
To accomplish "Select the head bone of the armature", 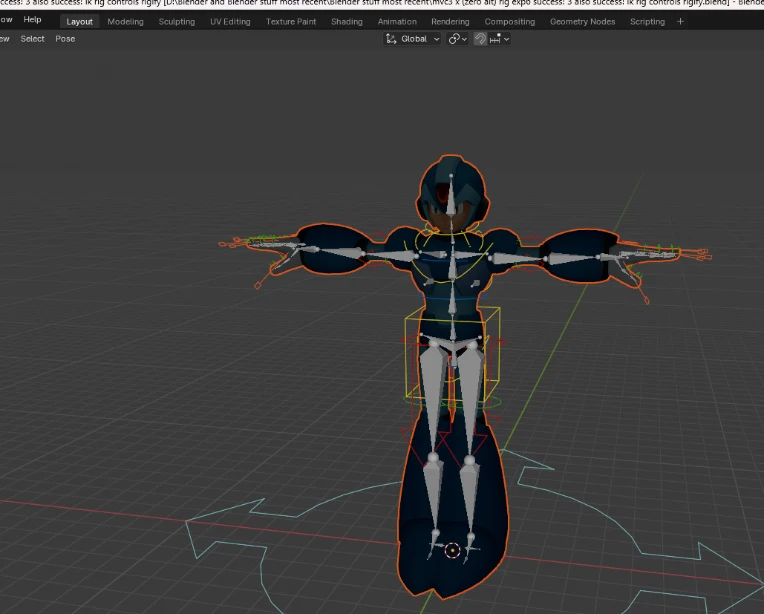I will [x=451, y=197].
